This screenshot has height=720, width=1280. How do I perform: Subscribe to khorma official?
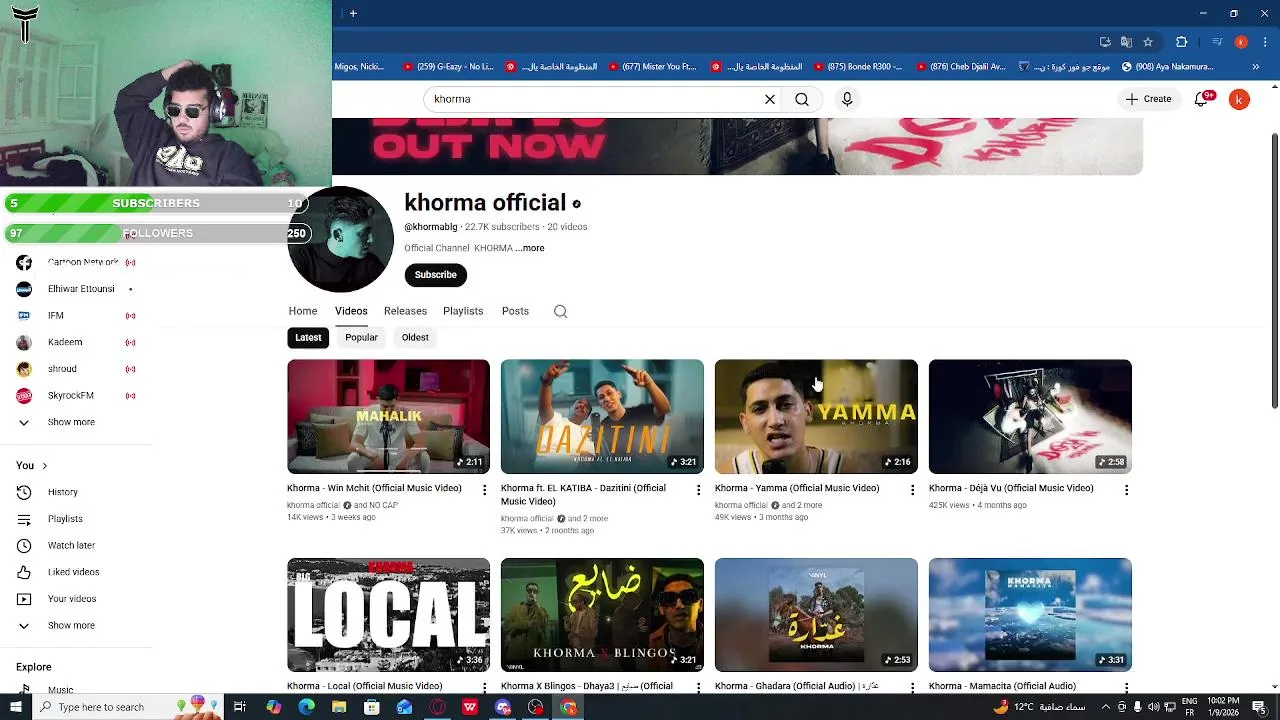pyautogui.click(x=435, y=275)
